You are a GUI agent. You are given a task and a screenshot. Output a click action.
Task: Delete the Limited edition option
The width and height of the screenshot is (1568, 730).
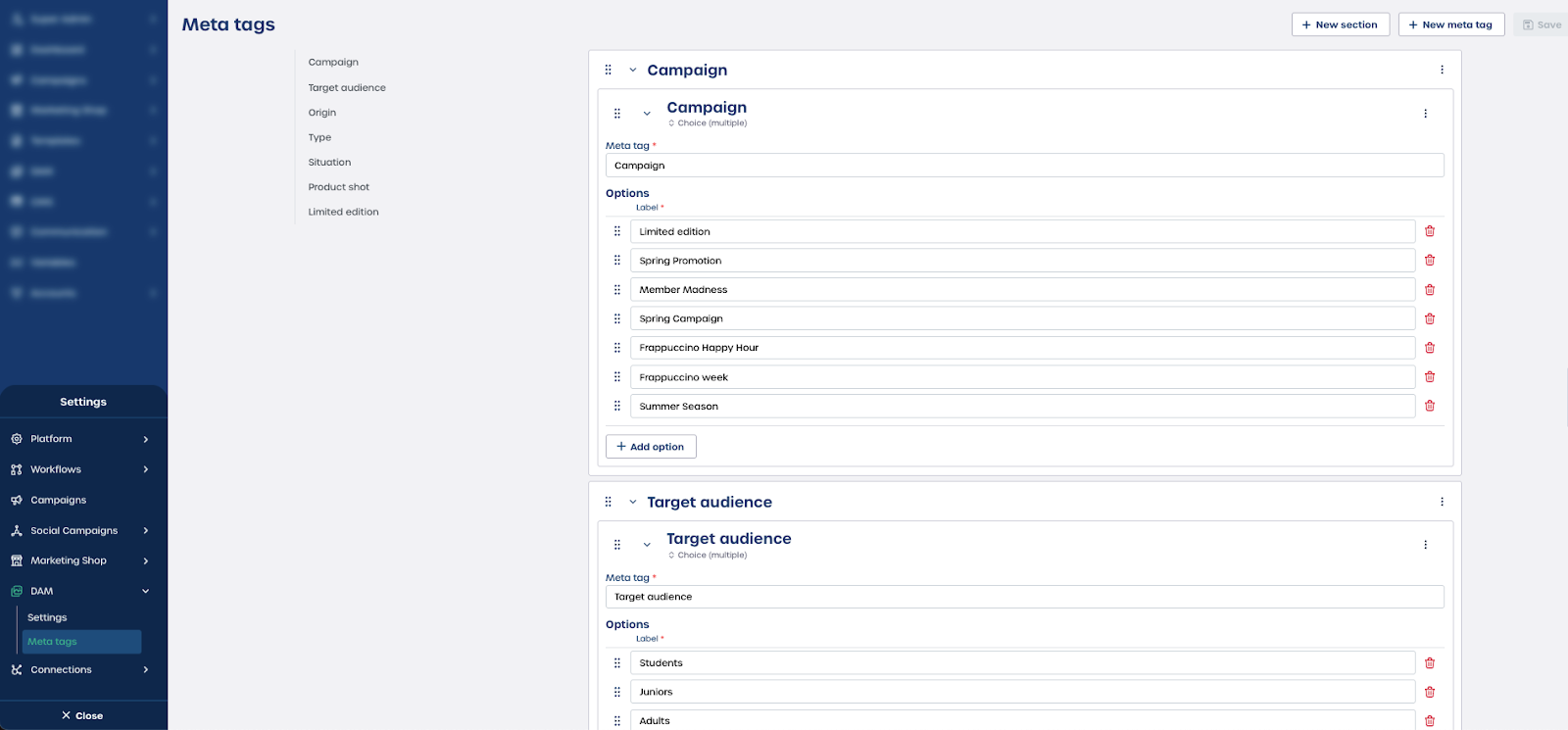pos(1430,231)
